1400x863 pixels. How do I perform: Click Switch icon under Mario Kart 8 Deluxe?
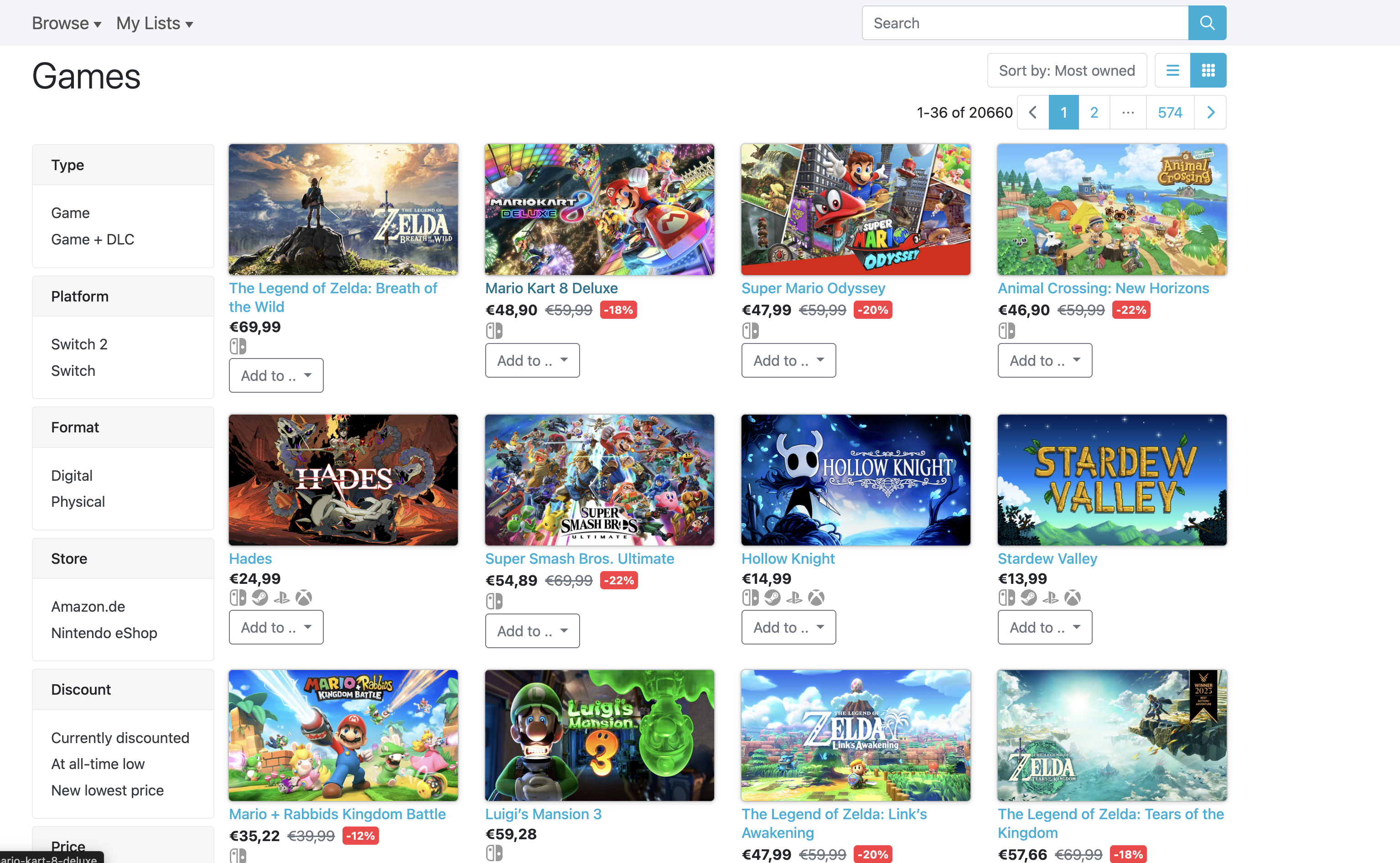[494, 331]
